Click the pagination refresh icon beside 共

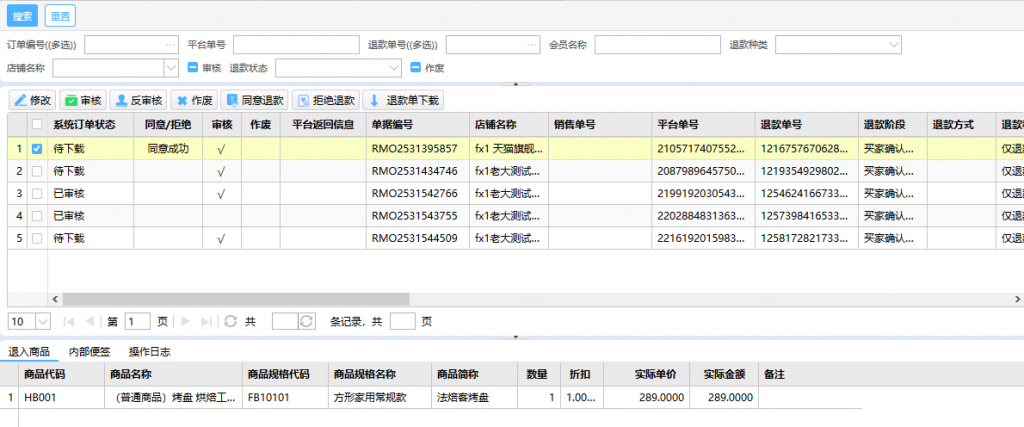click(231, 321)
